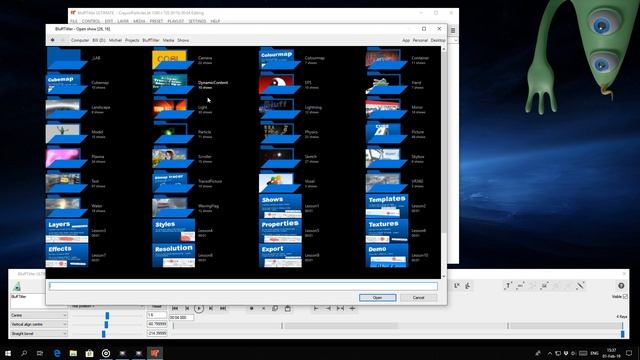Click the back arrow in dialog
This screenshot has width=640, height=360.
click(53, 40)
